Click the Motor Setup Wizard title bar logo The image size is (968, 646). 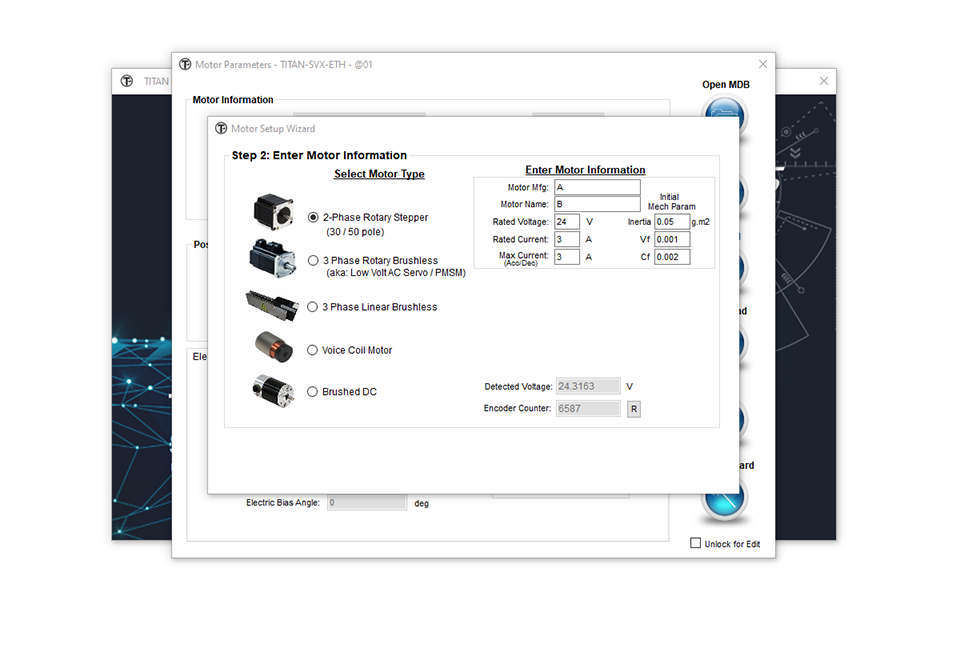tap(221, 129)
